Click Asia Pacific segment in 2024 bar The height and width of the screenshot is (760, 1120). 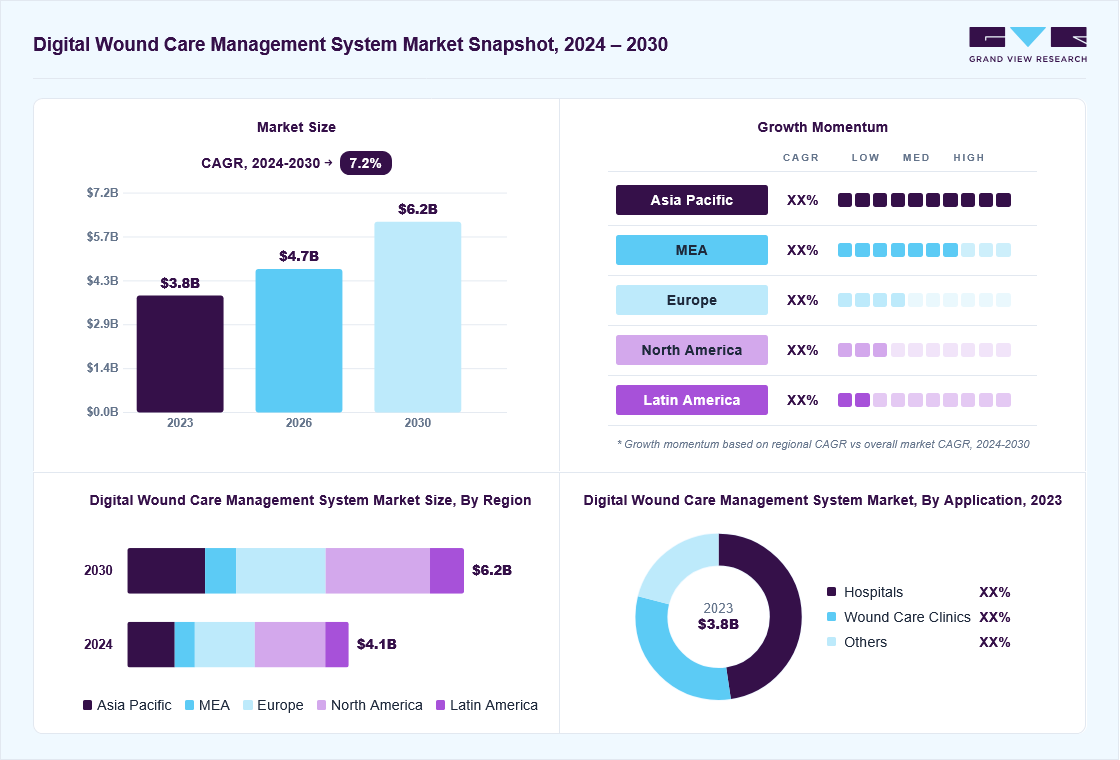point(151,644)
